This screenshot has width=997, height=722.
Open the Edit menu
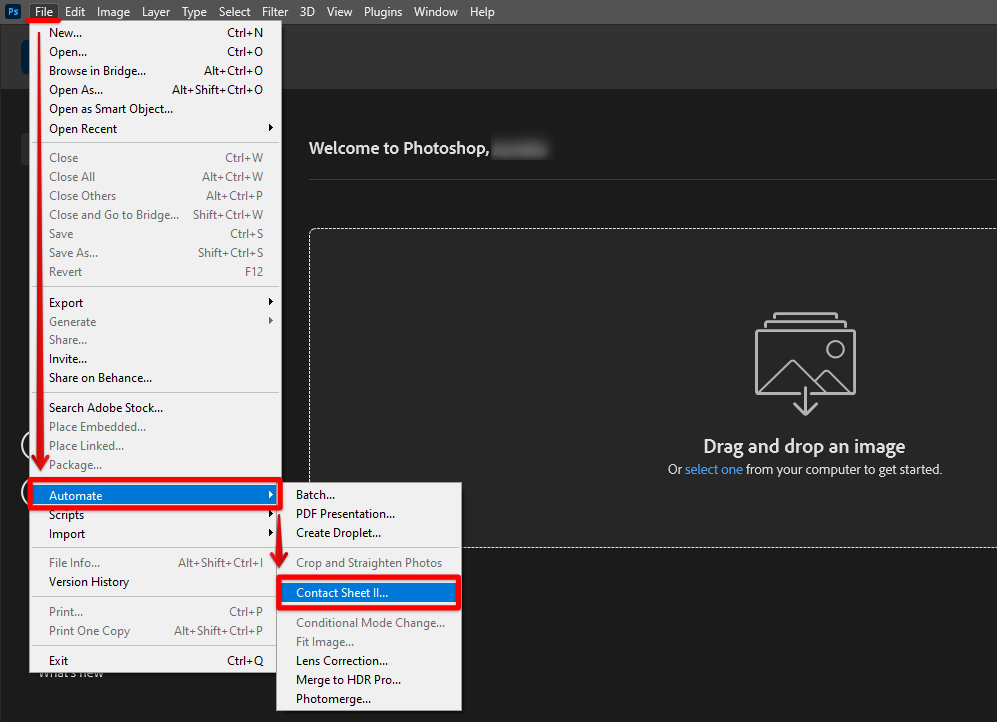[74, 11]
